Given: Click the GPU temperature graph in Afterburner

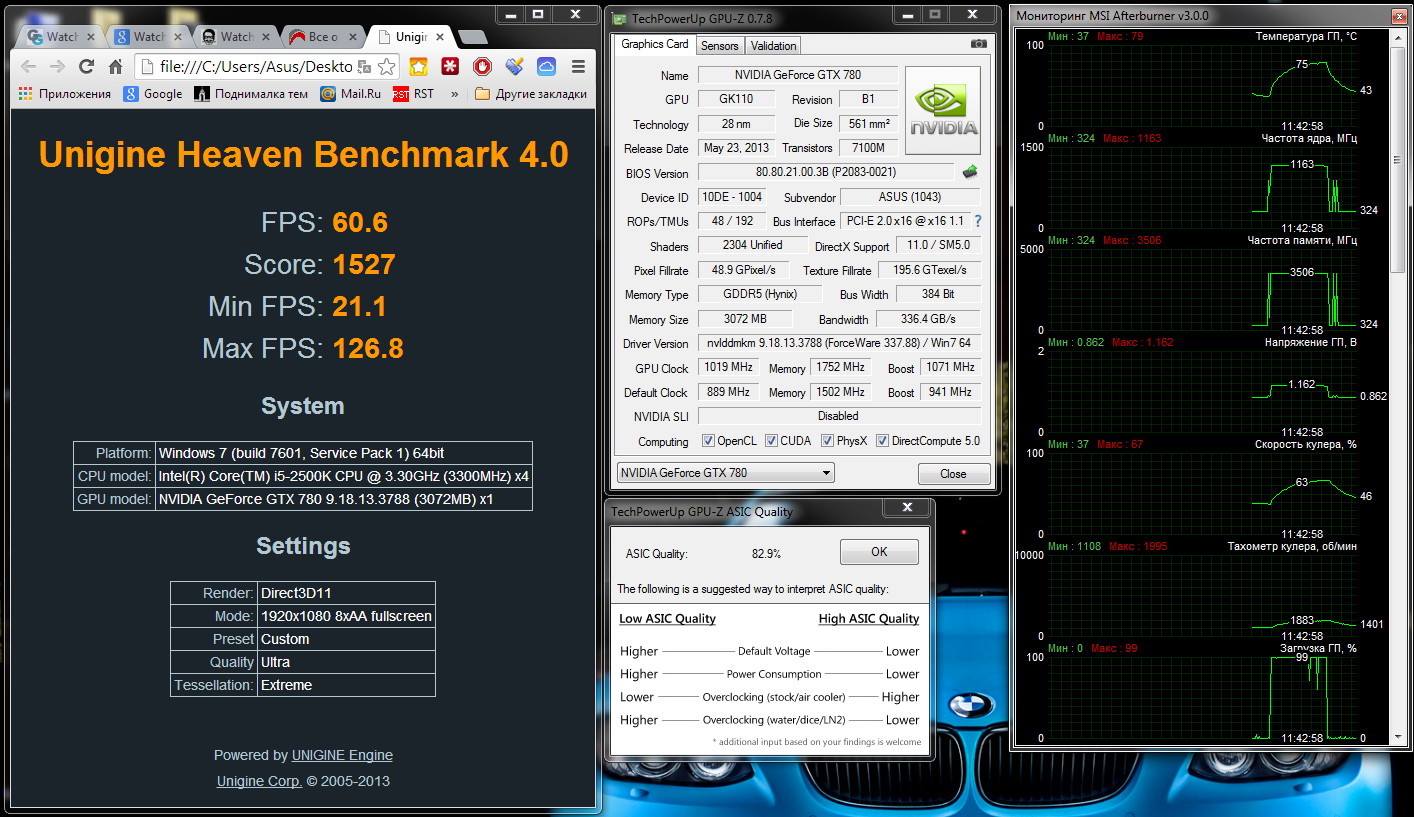Looking at the screenshot, I should coord(1201,87).
